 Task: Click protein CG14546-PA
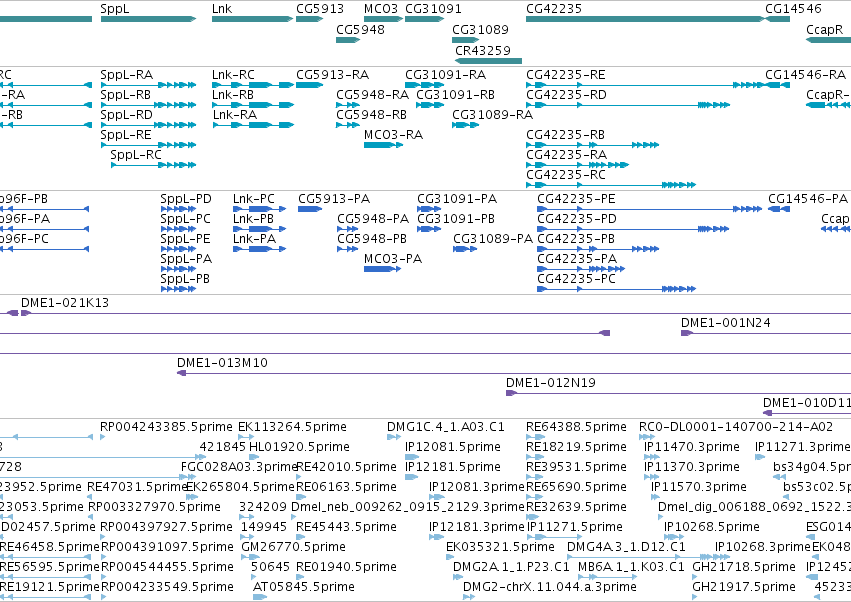coord(808,199)
